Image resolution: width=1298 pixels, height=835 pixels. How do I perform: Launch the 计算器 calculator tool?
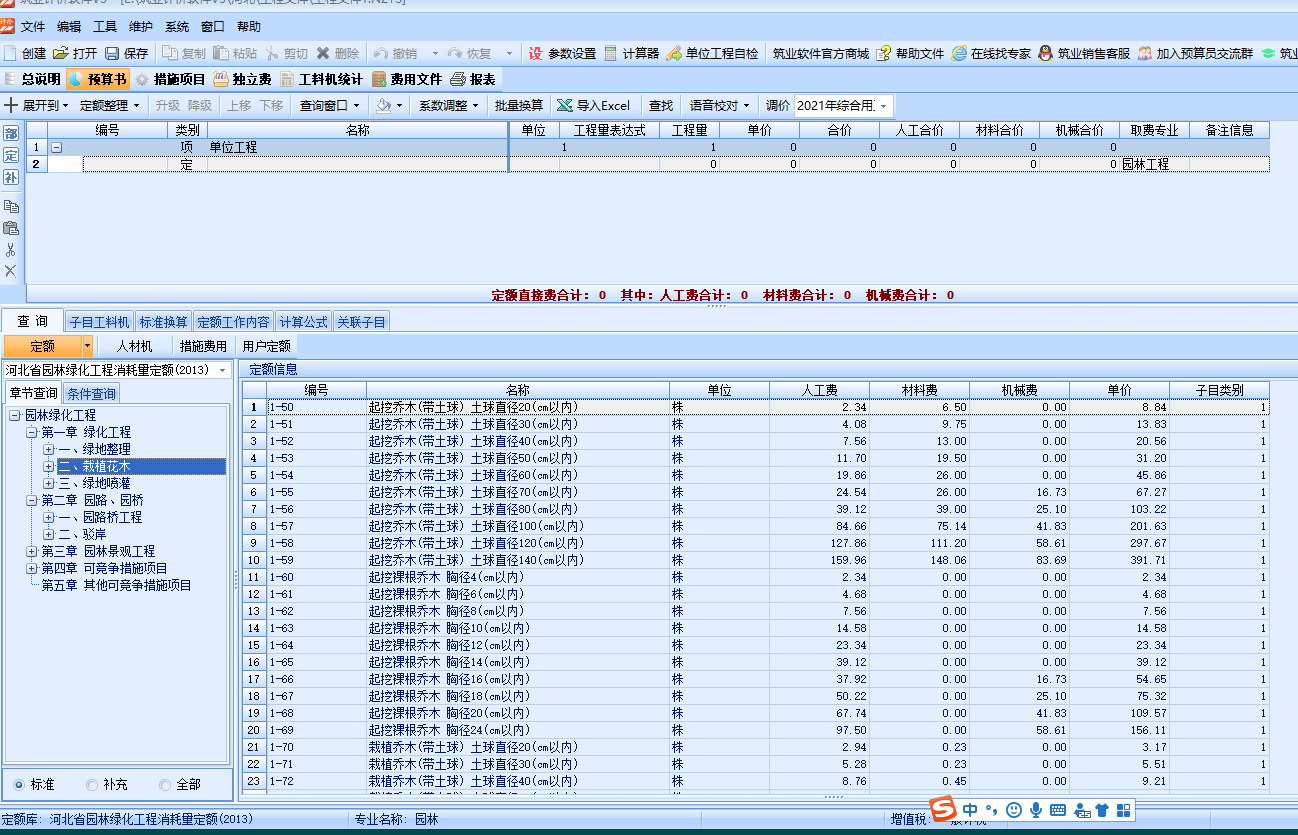tap(631, 53)
